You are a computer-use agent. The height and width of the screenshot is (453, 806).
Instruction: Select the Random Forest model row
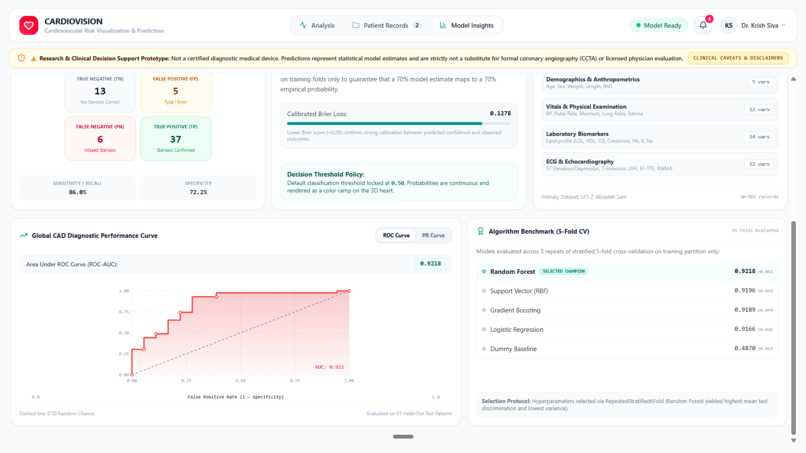627,271
